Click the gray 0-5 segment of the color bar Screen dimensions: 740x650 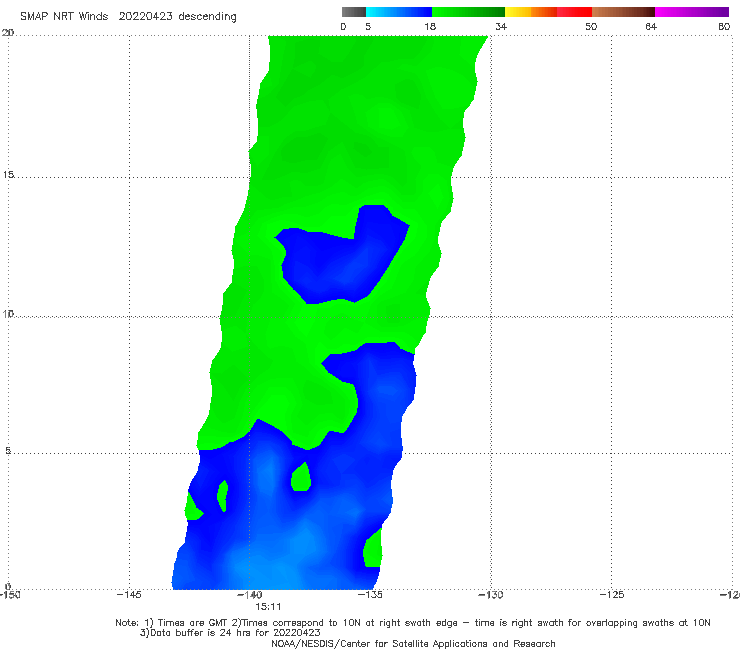(354, 12)
